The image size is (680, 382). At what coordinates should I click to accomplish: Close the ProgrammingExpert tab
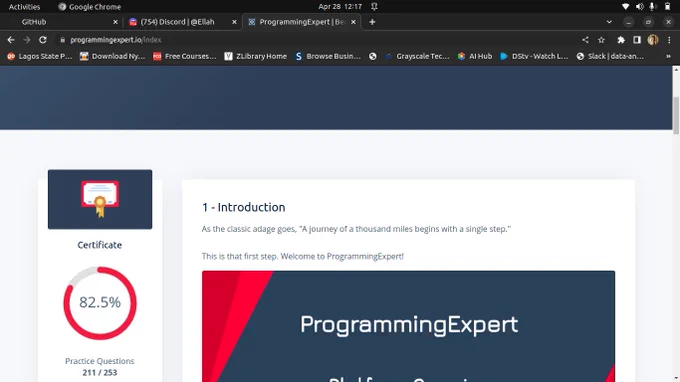click(x=353, y=22)
